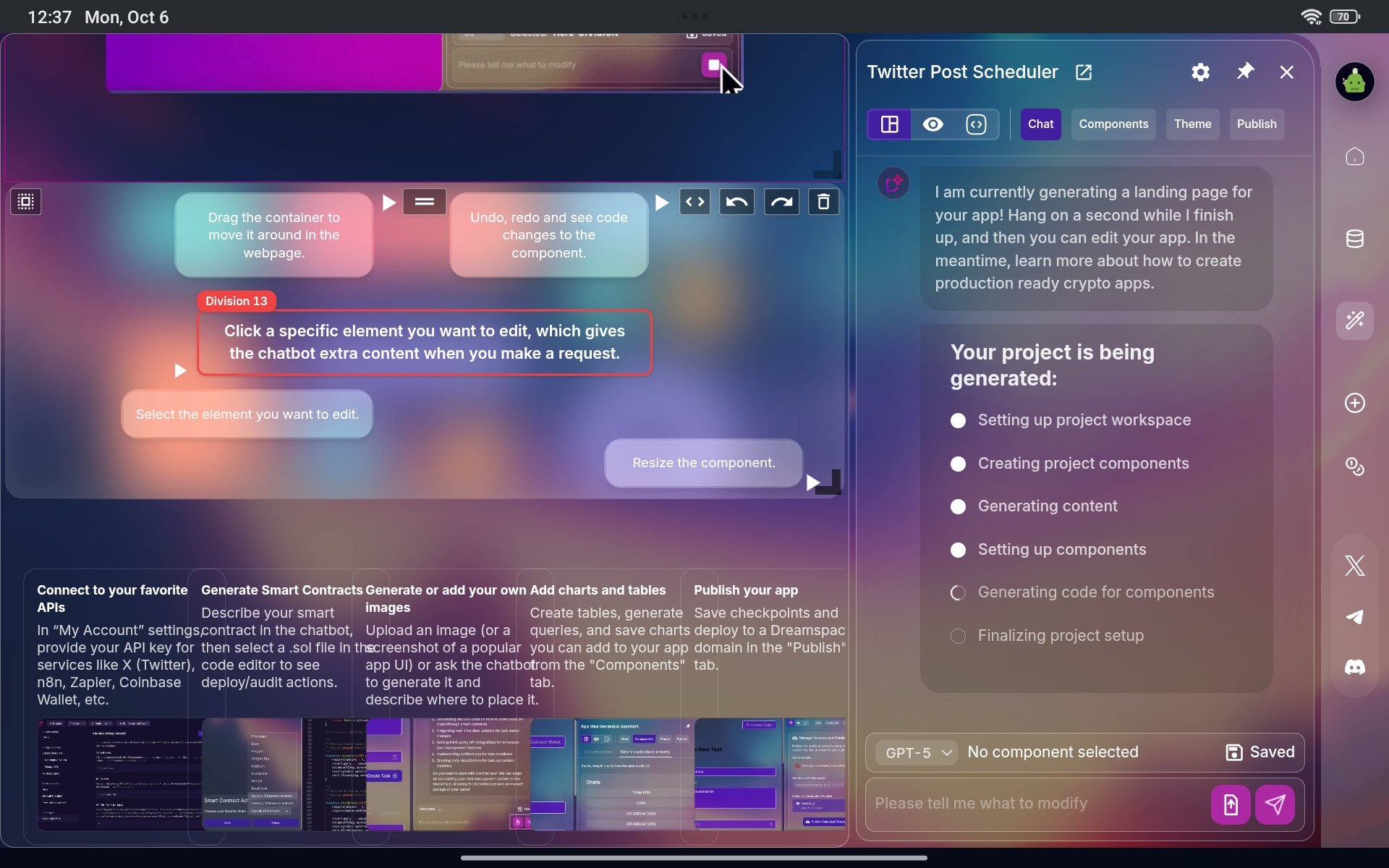Click the undo arrow in component toolbar

736,202
